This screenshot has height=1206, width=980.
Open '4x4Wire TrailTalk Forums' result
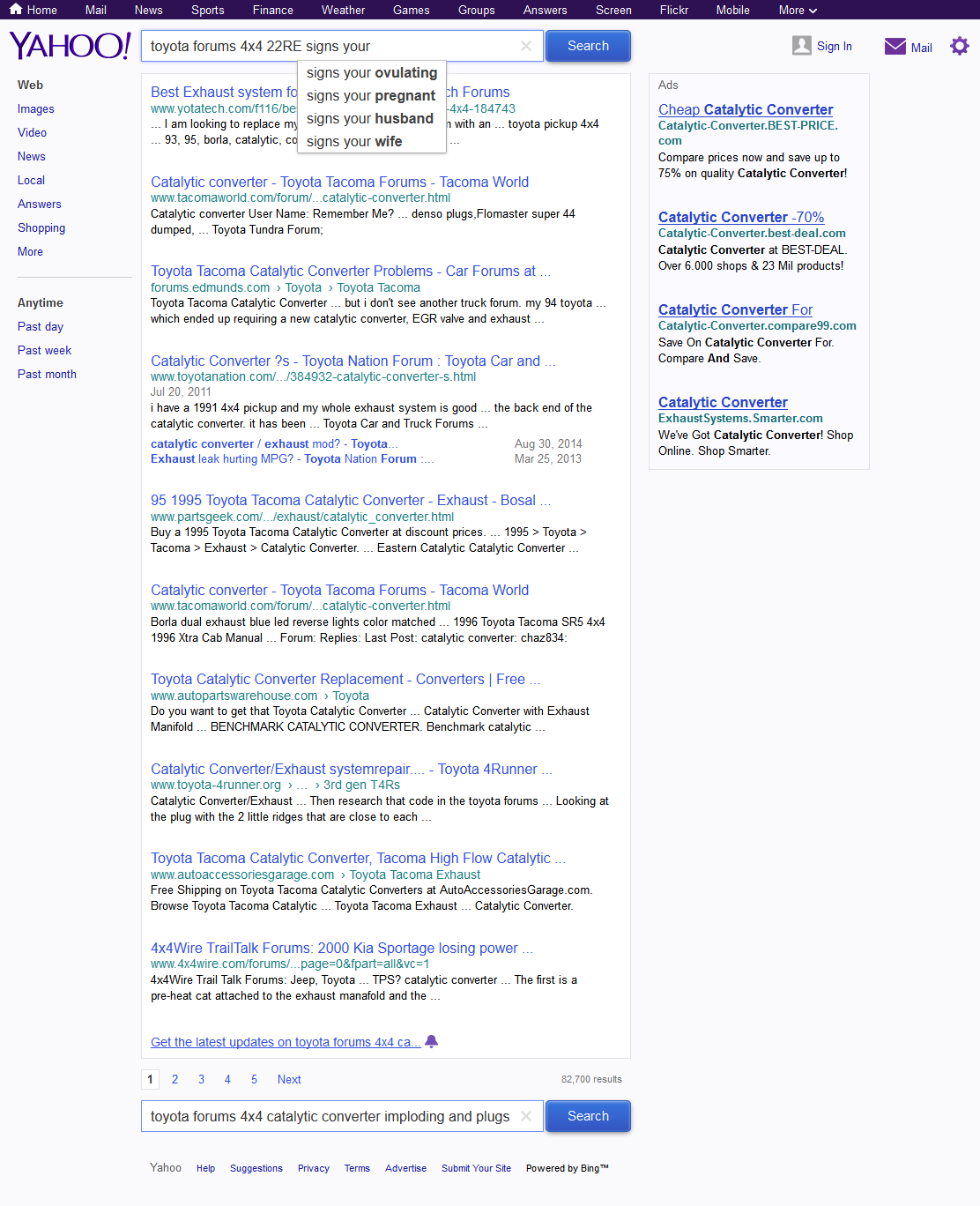point(342,948)
